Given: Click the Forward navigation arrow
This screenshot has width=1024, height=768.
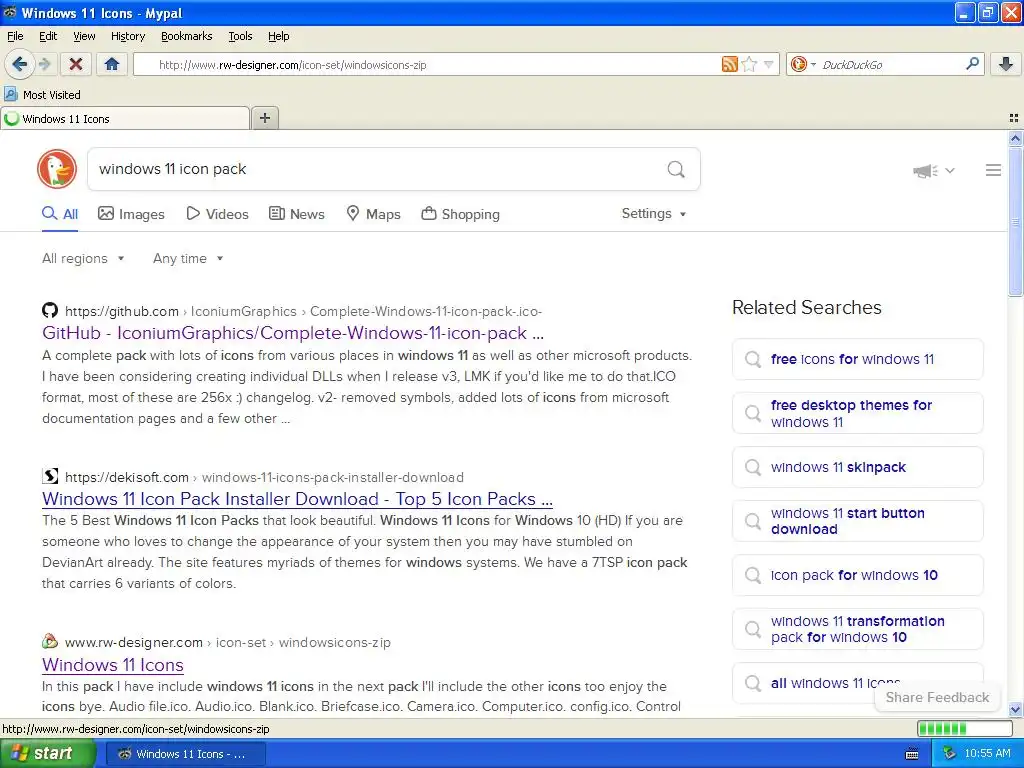Looking at the screenshot, I should 44,64.
